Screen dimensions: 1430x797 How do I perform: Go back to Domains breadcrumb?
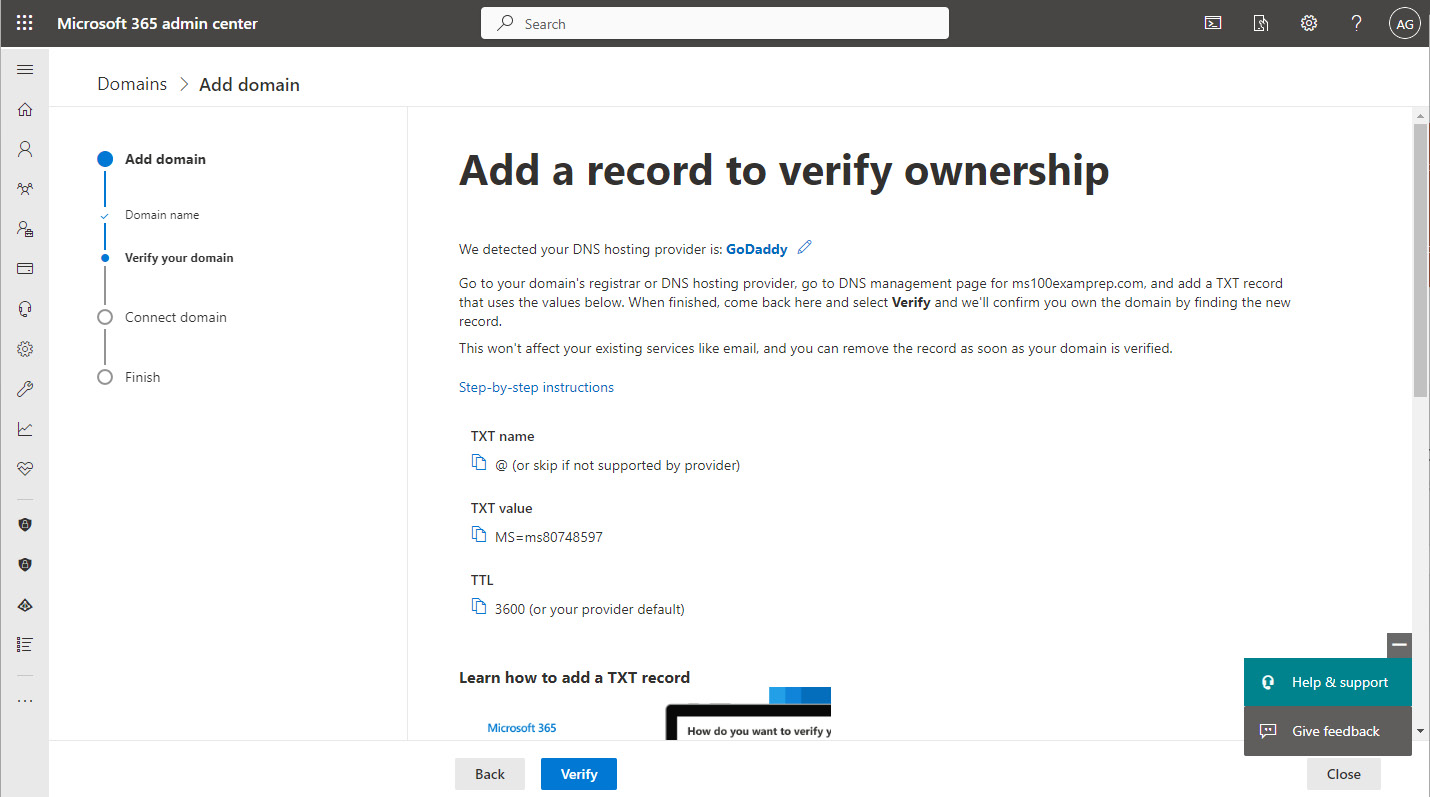pos(132,84)
